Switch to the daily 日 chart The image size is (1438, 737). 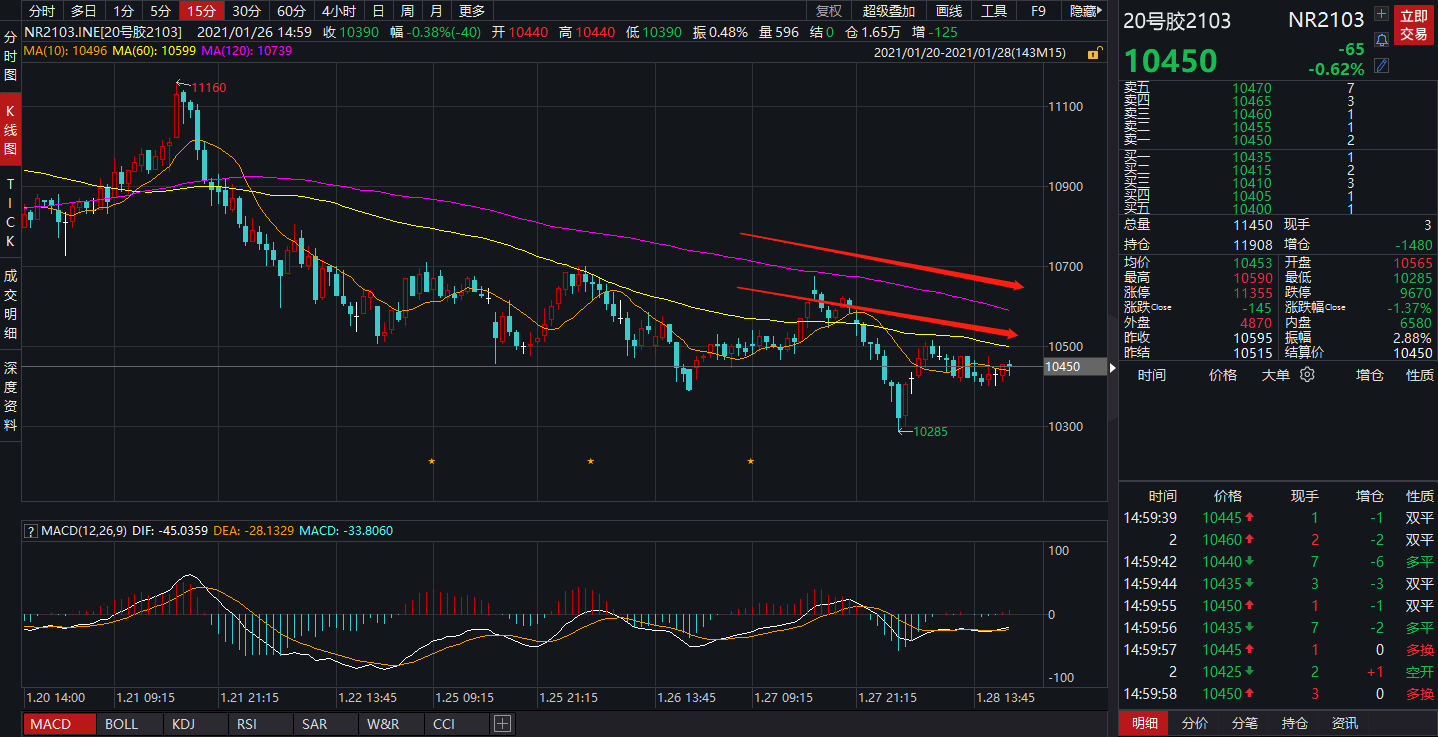click(377, 11)
